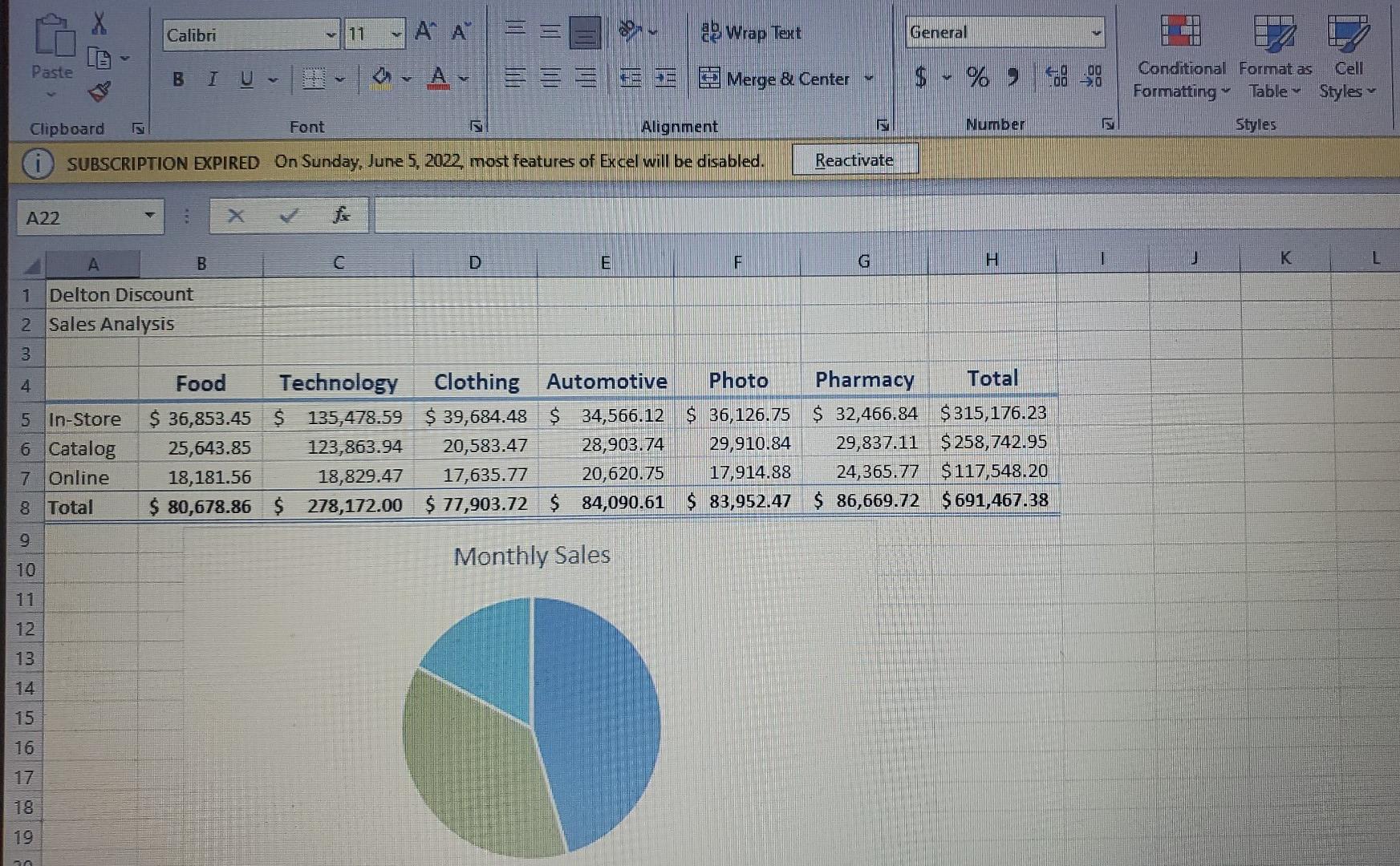Increase decimal places
Screen dimensions: 1400x866
(x=1057, y=77)
